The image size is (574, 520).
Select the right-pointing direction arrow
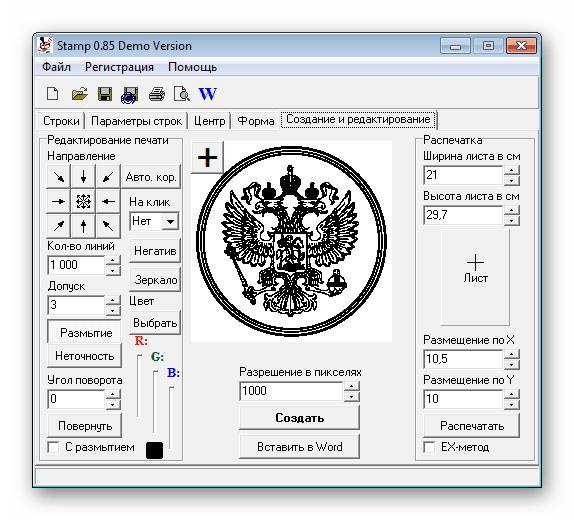click(x=59, y=201)
